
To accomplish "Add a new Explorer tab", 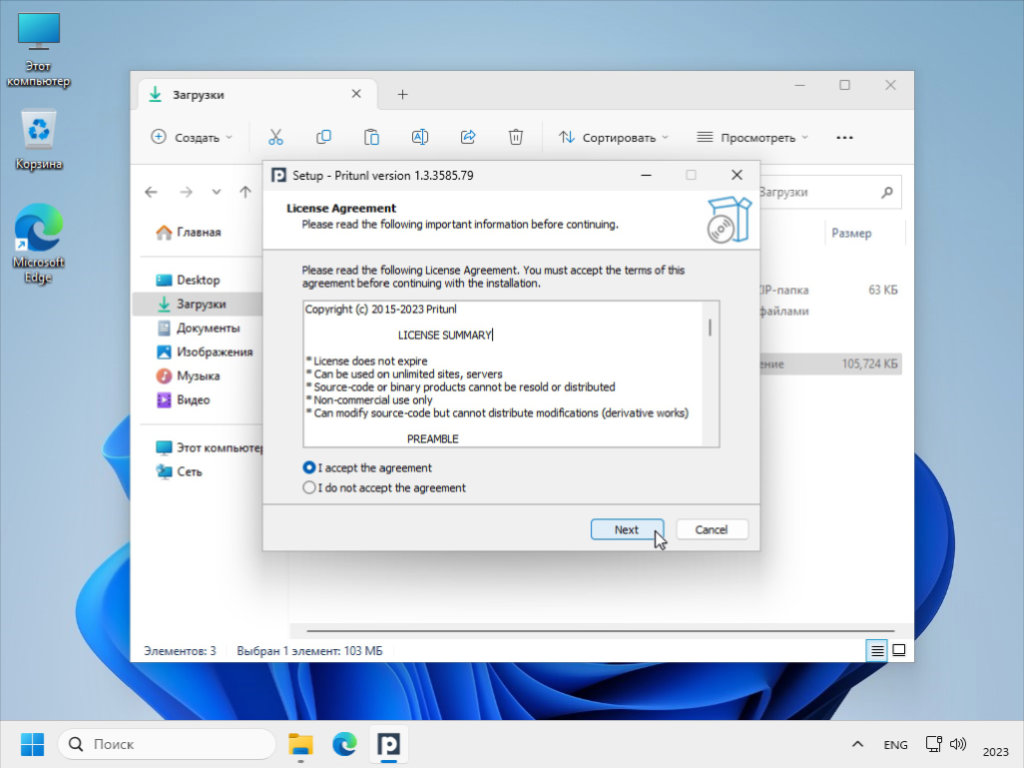I will [x=402, y=95].
